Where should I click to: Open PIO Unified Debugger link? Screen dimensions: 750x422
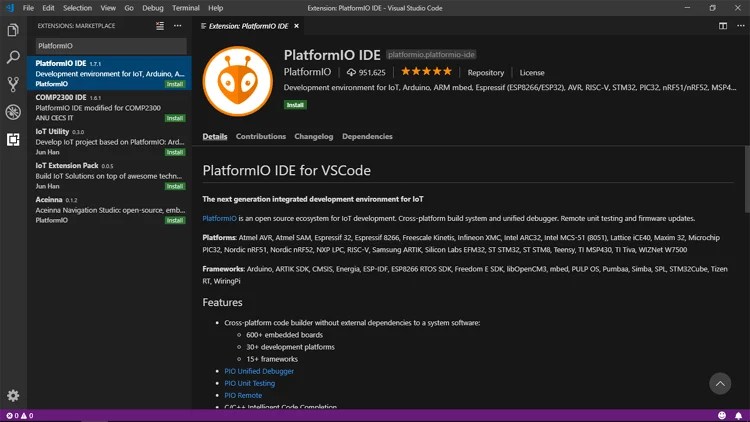tap(259, 371)
